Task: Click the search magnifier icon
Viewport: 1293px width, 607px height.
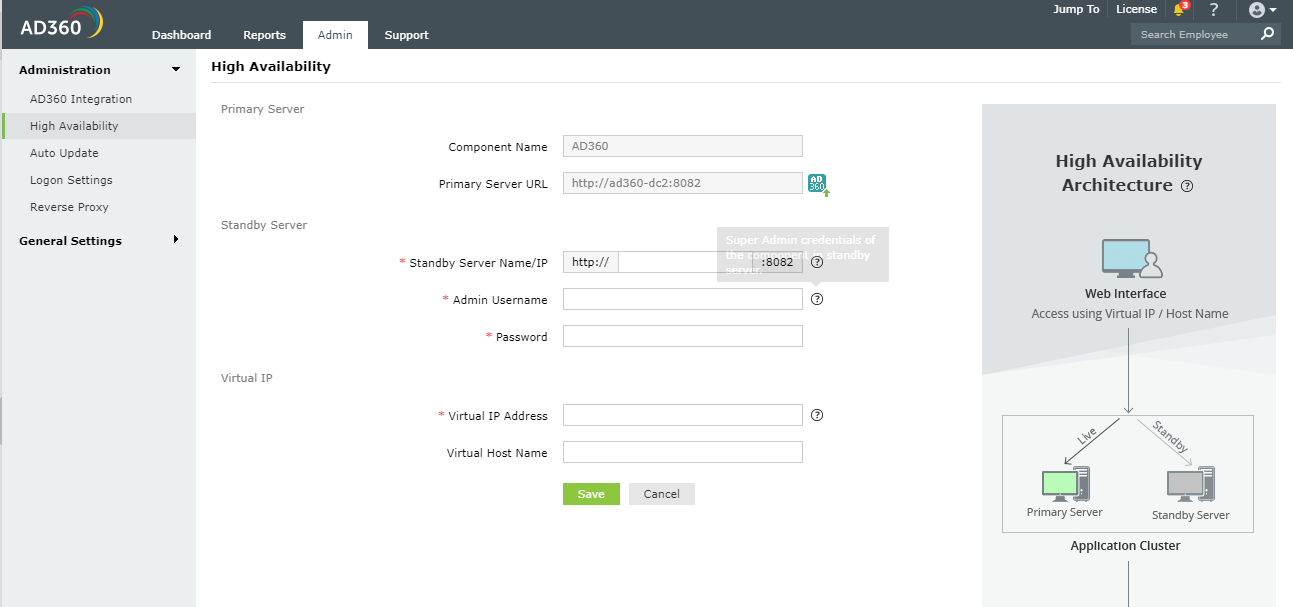Action: click(x=1268, y=34)
